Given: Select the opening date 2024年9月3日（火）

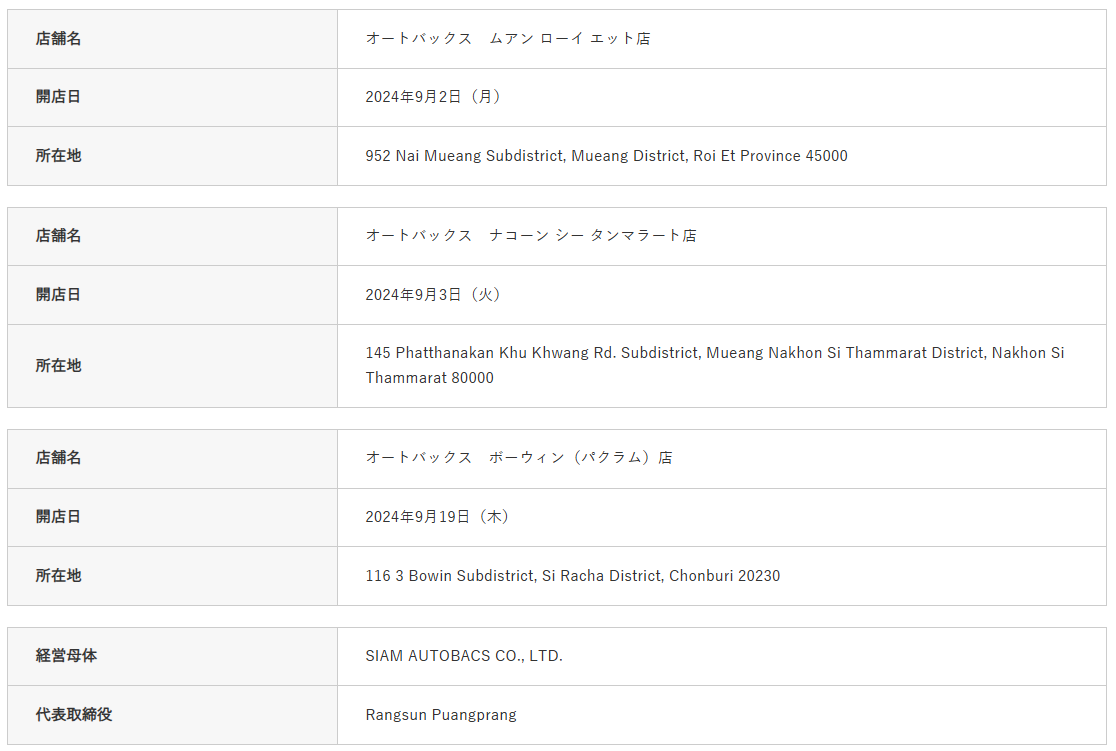Looking at the screenshot, I should point(433,295).
